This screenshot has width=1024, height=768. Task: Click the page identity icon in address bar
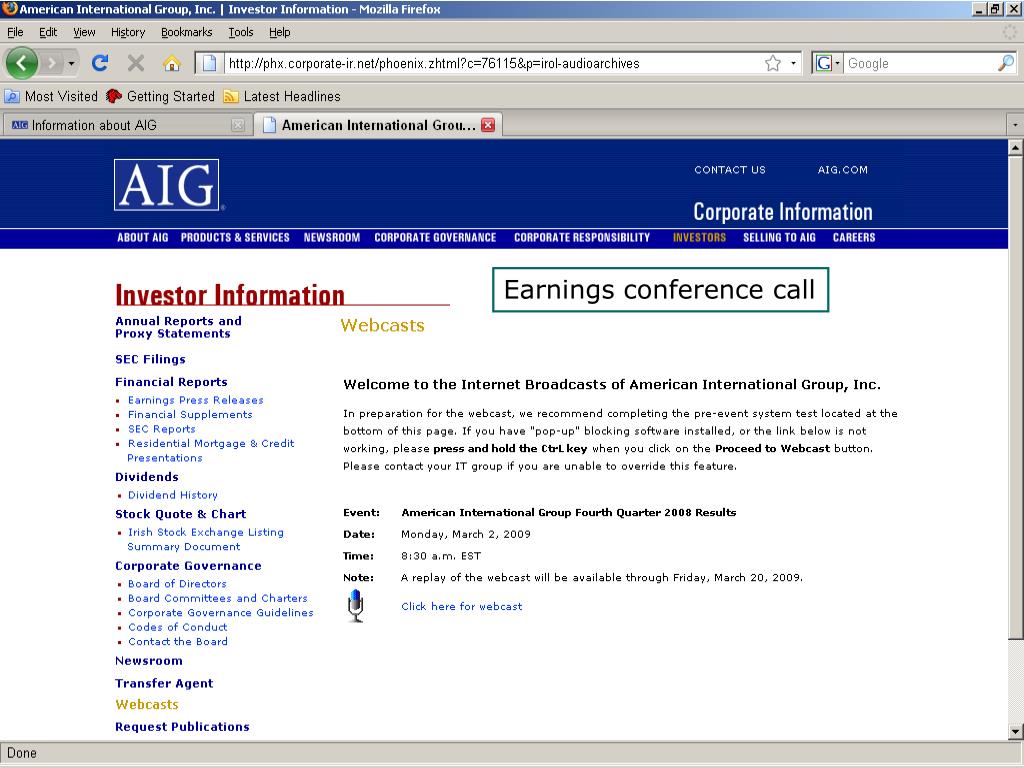click(x=209, y=63)
